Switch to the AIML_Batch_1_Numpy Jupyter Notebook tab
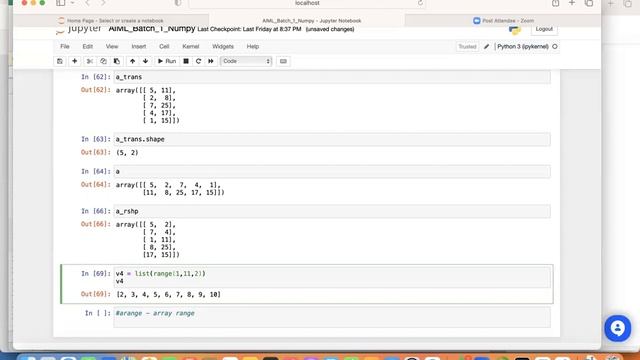Image resolution: width=640 pixels, height=360 pixels. [x=307, y=20]
